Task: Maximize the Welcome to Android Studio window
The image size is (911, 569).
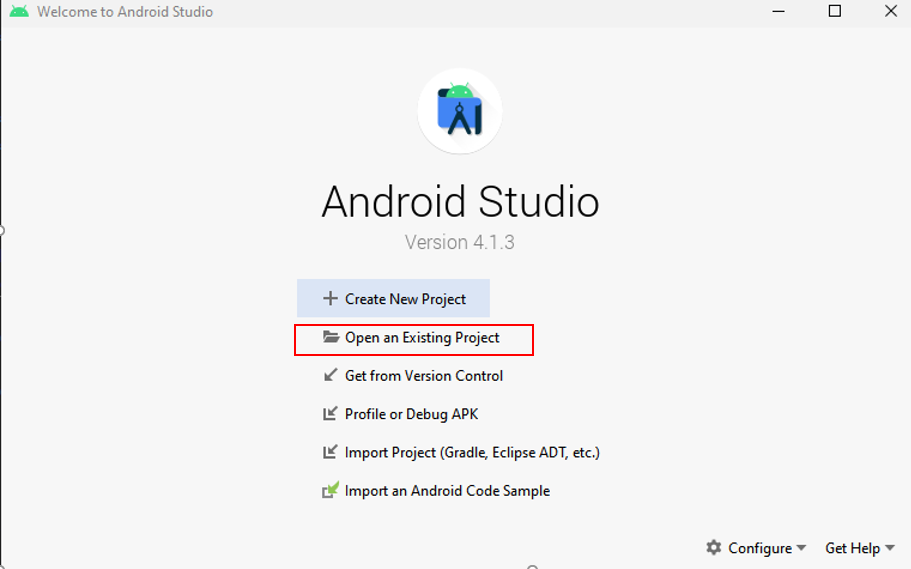Action: point(834,12)
